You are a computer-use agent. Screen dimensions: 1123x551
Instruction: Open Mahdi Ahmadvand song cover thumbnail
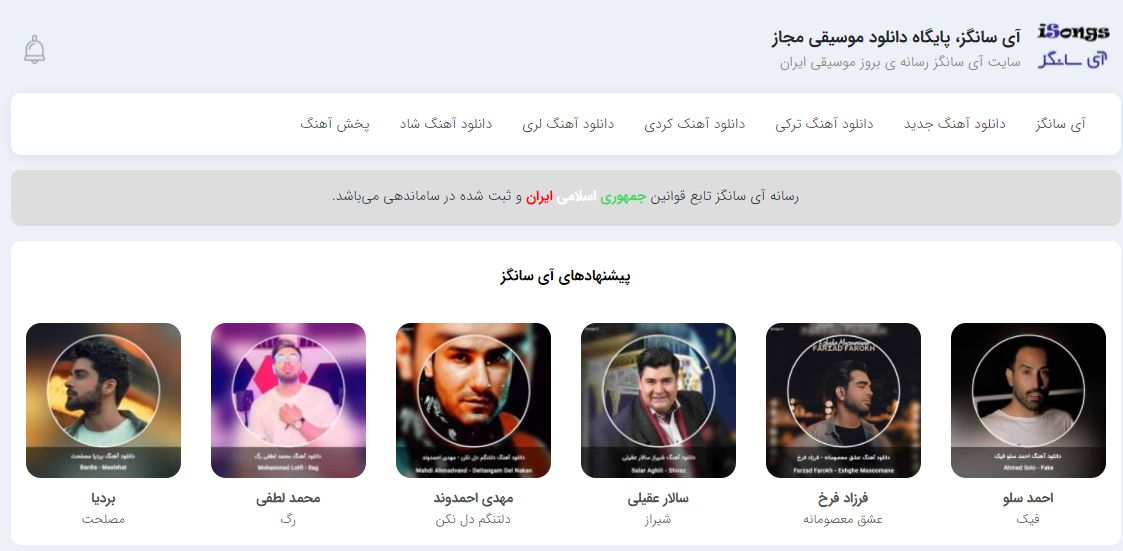point(473,401)
